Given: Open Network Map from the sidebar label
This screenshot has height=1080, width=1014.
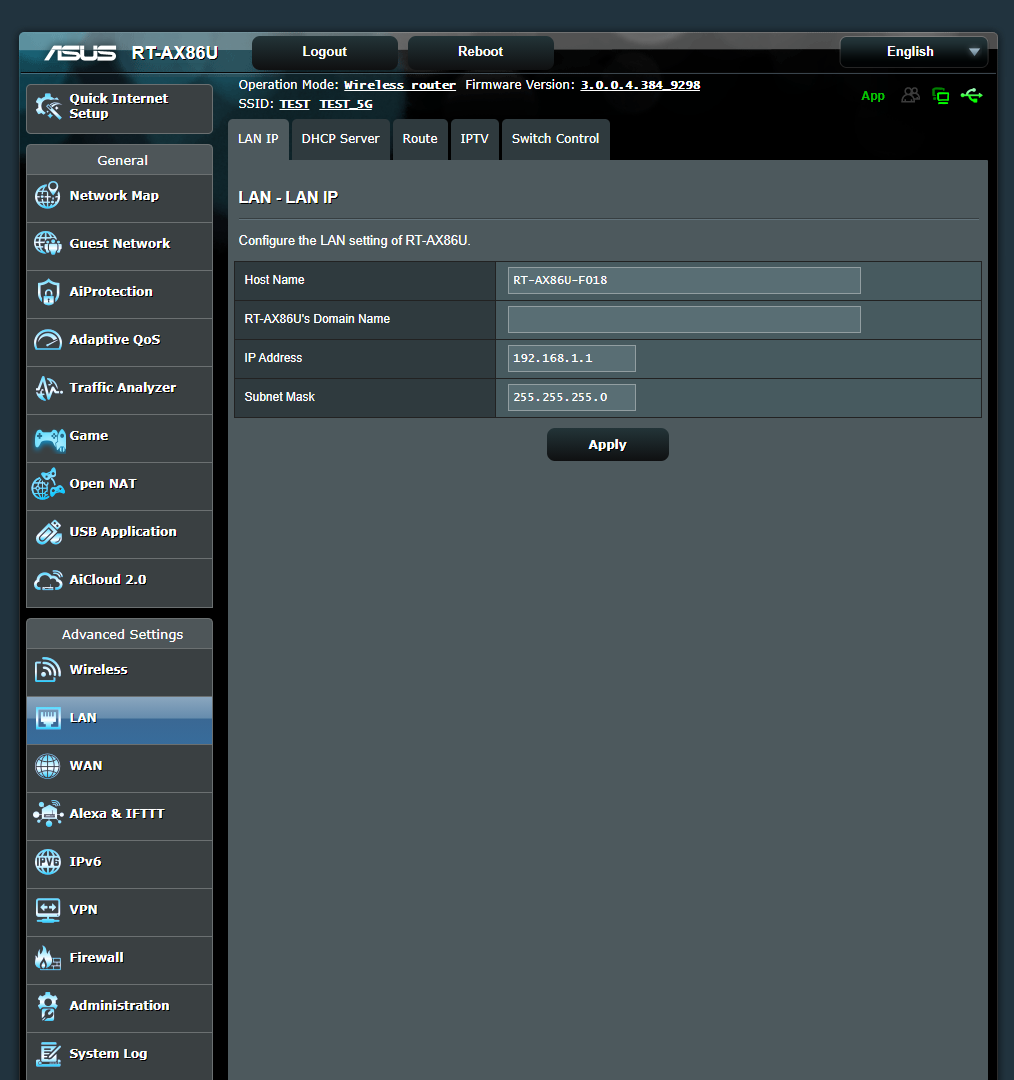Looking at the screenshot, I should (x=114, y=196).
